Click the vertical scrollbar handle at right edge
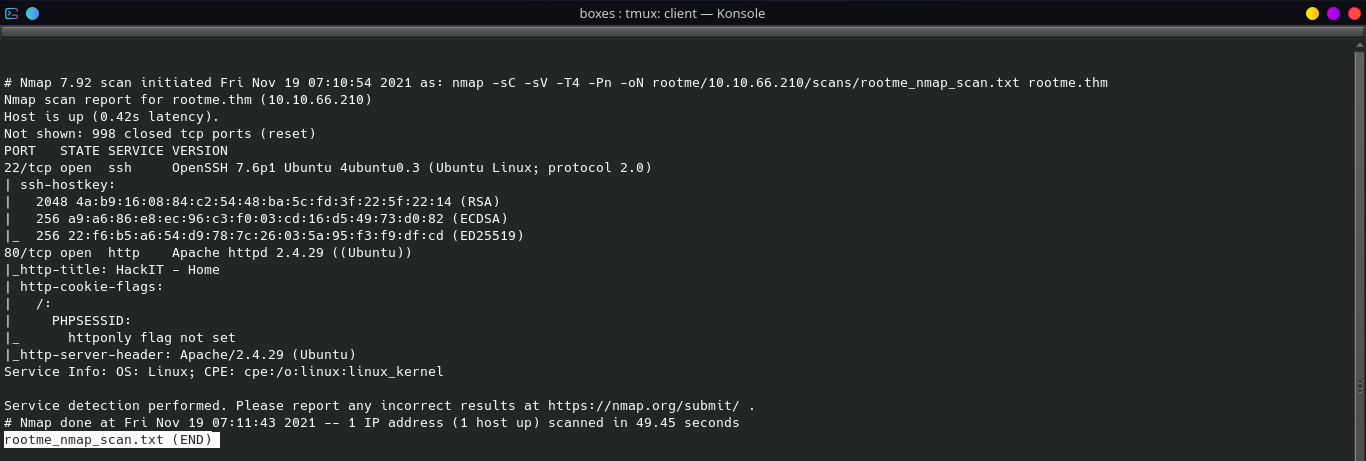Viewport: 1366px width, 461px height. pyautogui.click(x=1360, y=386)
